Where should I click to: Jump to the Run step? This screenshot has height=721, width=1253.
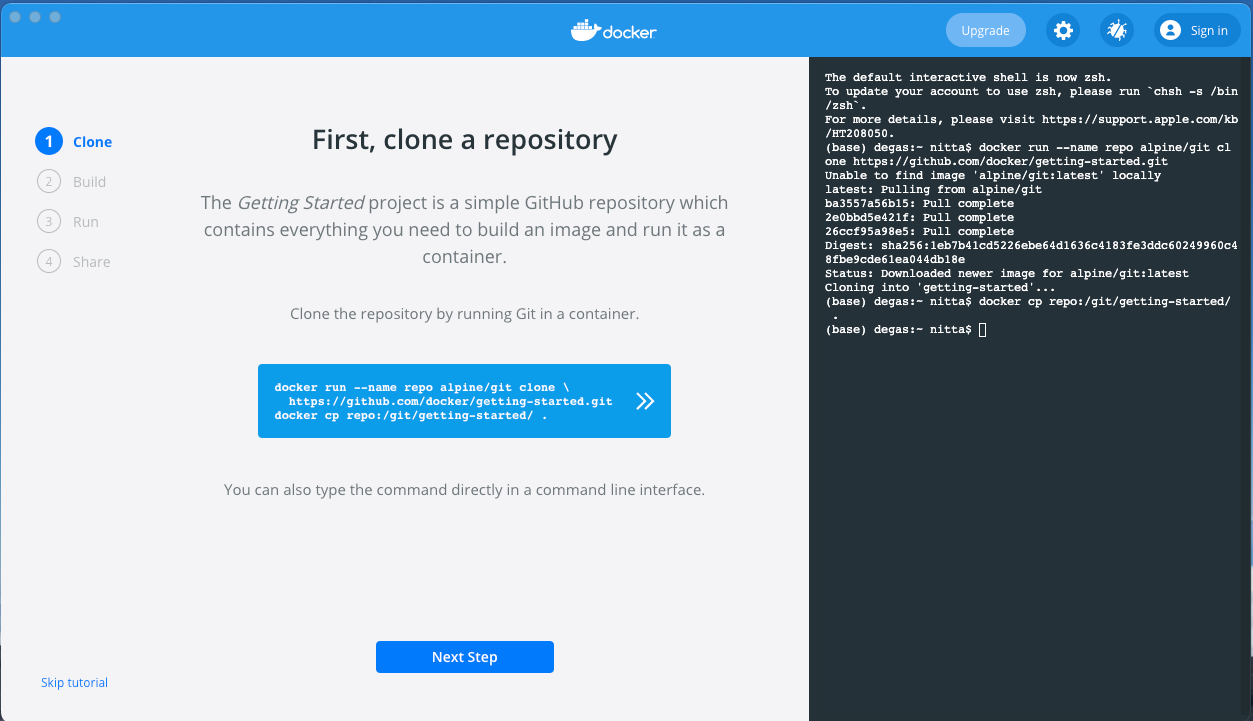point(85,222)
